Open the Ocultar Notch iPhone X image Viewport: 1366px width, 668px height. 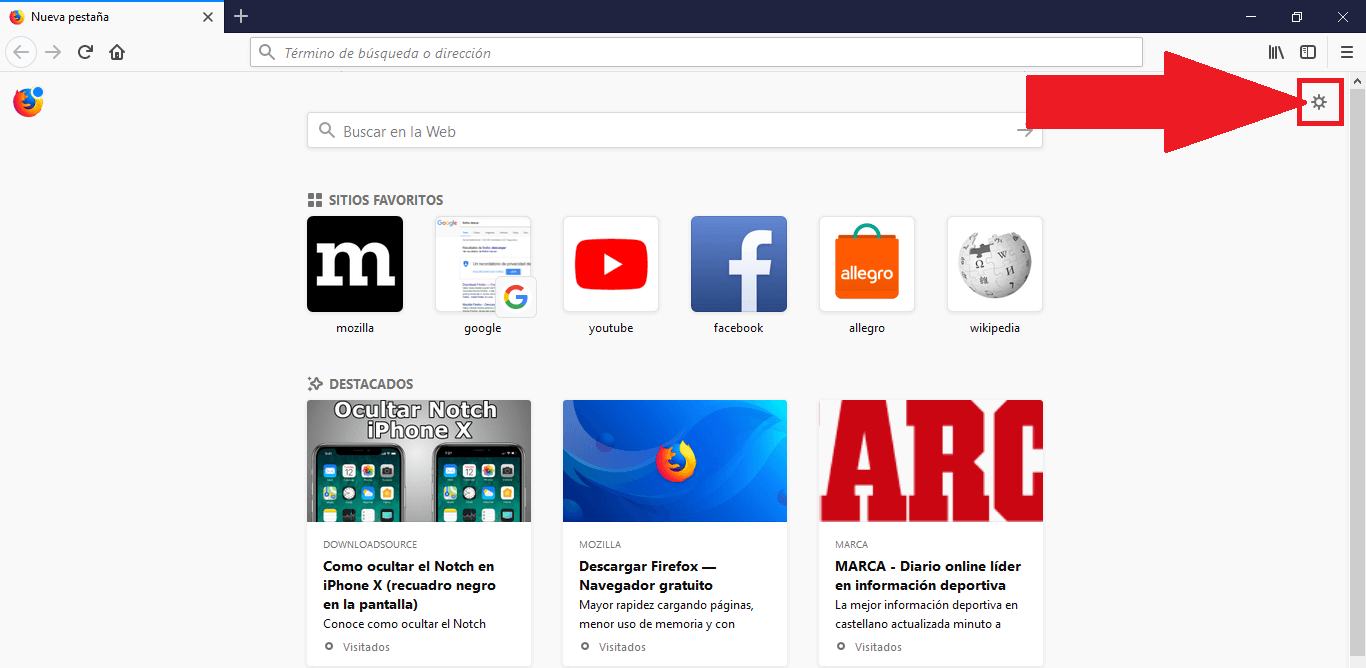[x=419, y=461]
